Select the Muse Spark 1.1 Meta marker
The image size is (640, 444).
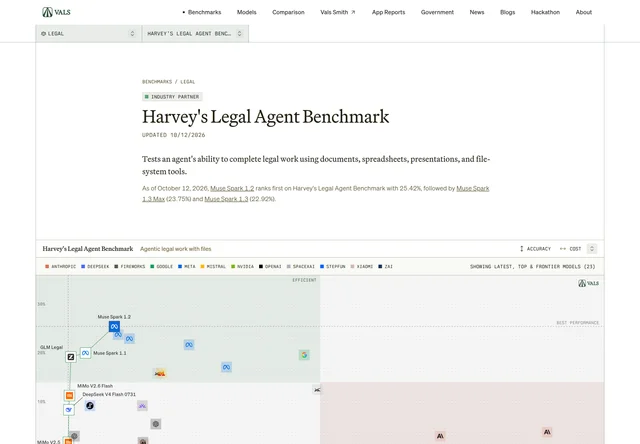(x=85, y=353)
